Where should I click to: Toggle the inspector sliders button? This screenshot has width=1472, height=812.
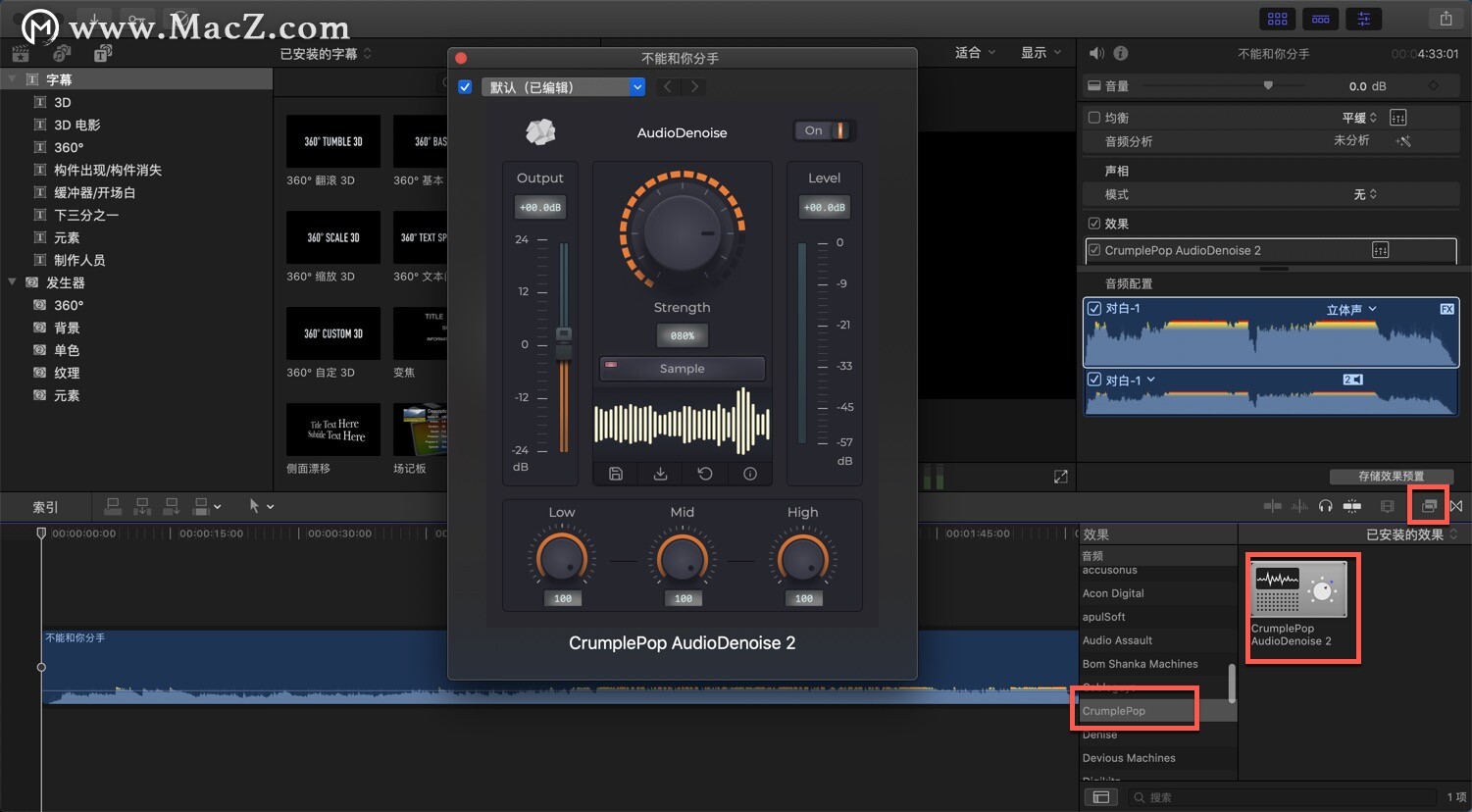click(x=1364, y=19)
